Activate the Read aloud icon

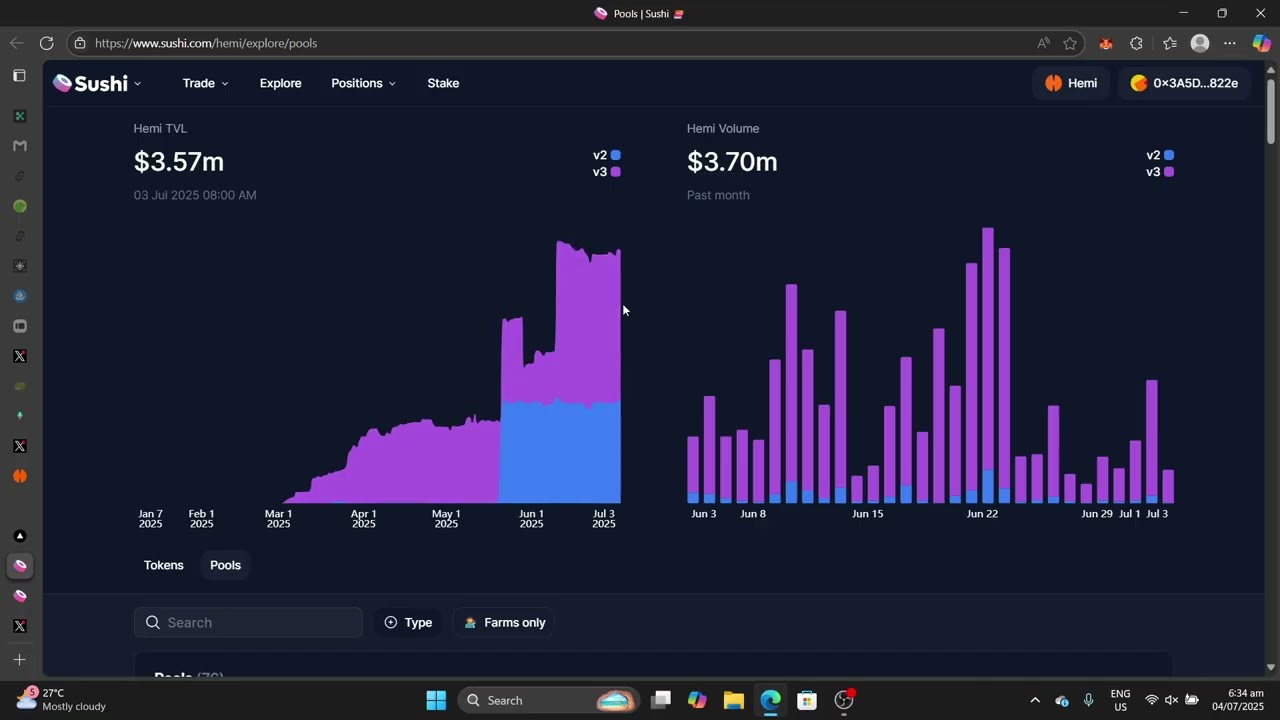pyautogui.click(x=1043, y=43)
